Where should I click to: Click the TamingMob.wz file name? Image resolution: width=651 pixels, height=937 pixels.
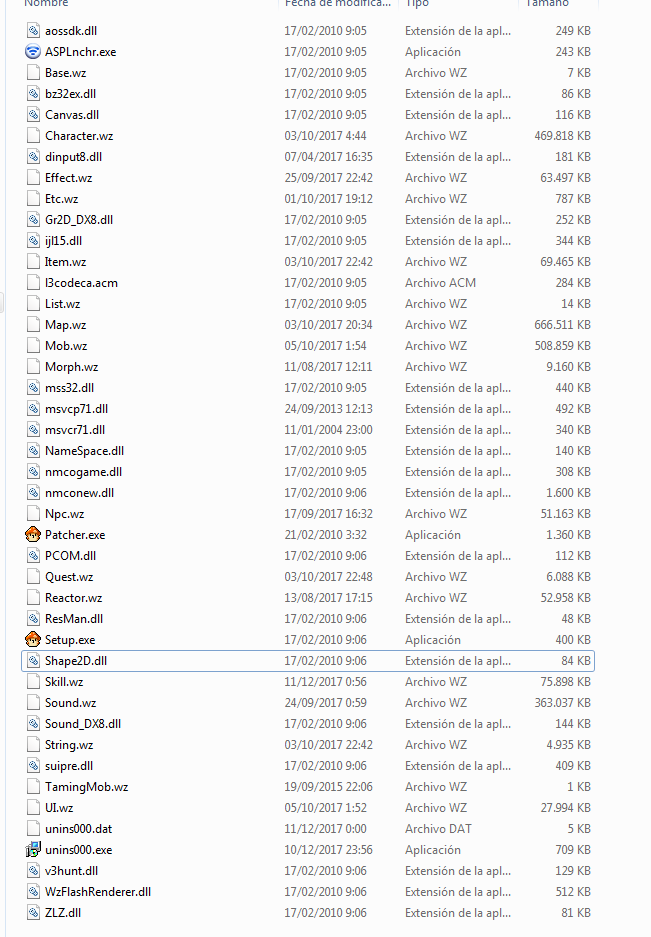86,787
